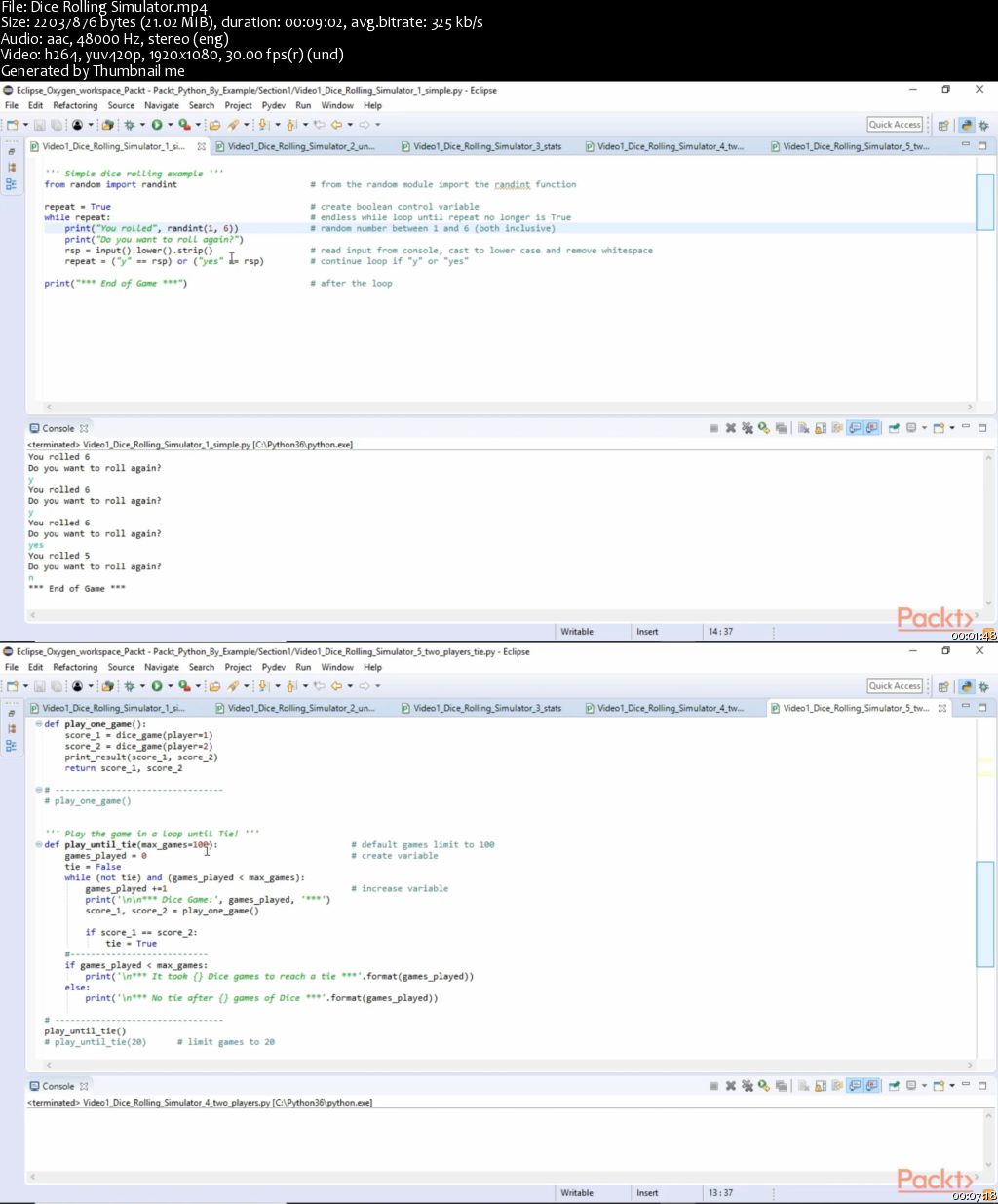This screenshot has width=998, height=1204.
Task: Click the green Run button in upper Eclipse toolbar
Action: tap(156, 125)
